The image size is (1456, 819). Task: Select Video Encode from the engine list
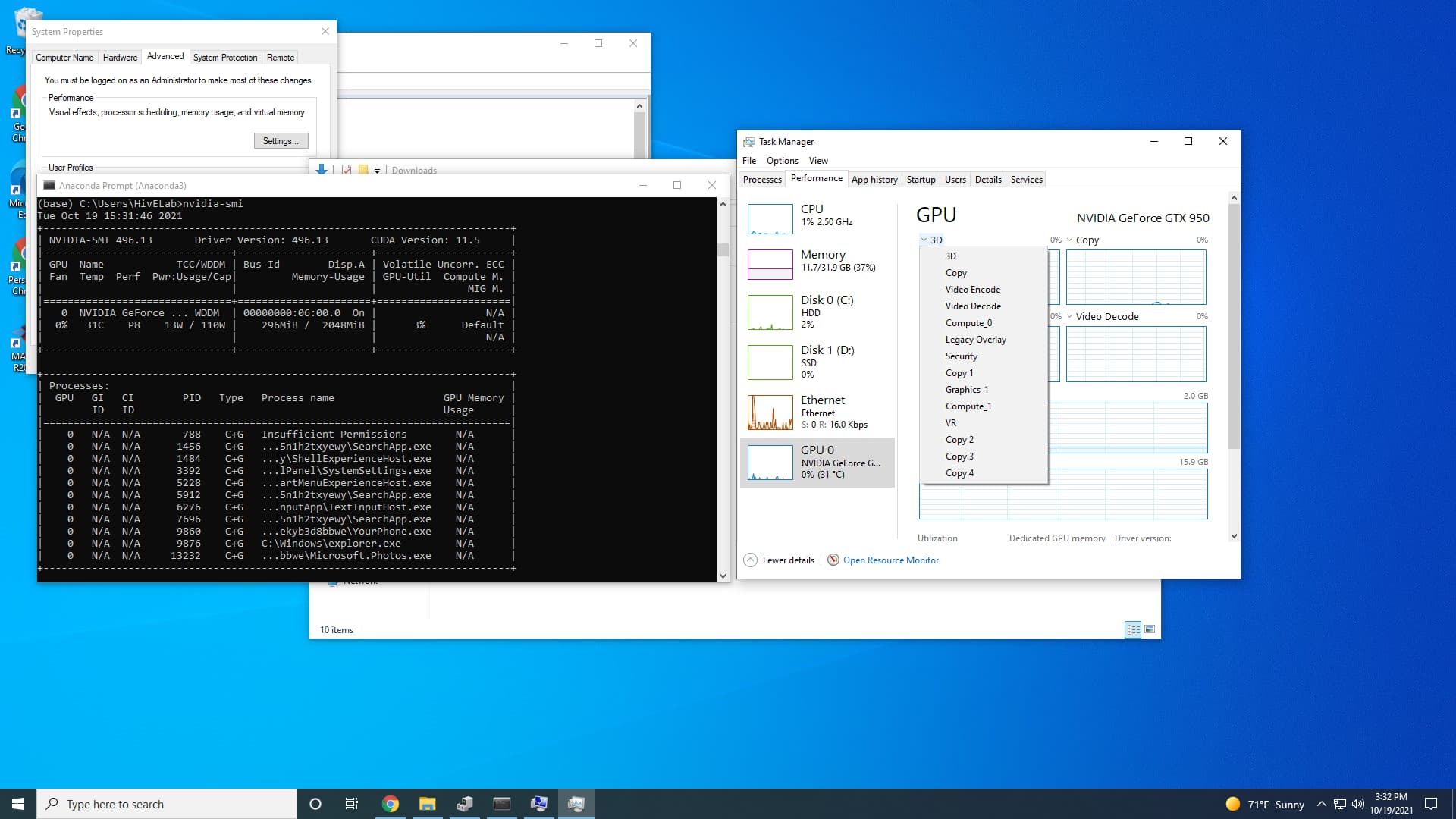click(x=973, y=289)
